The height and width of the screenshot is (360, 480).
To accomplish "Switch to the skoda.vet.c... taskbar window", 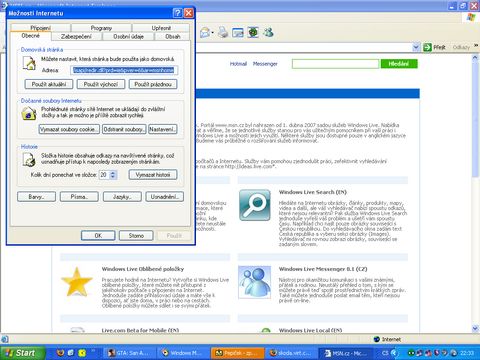I will click(x=291, y=353).
